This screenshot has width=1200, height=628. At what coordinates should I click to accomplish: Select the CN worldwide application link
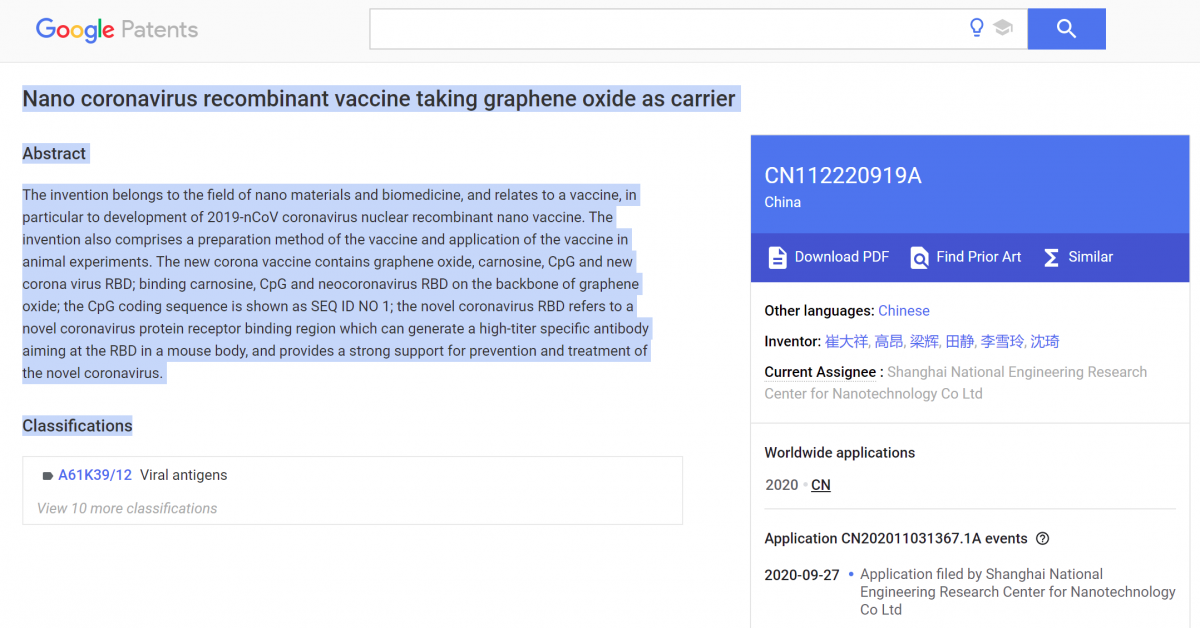pyautogui.click(x=821, y=485)
